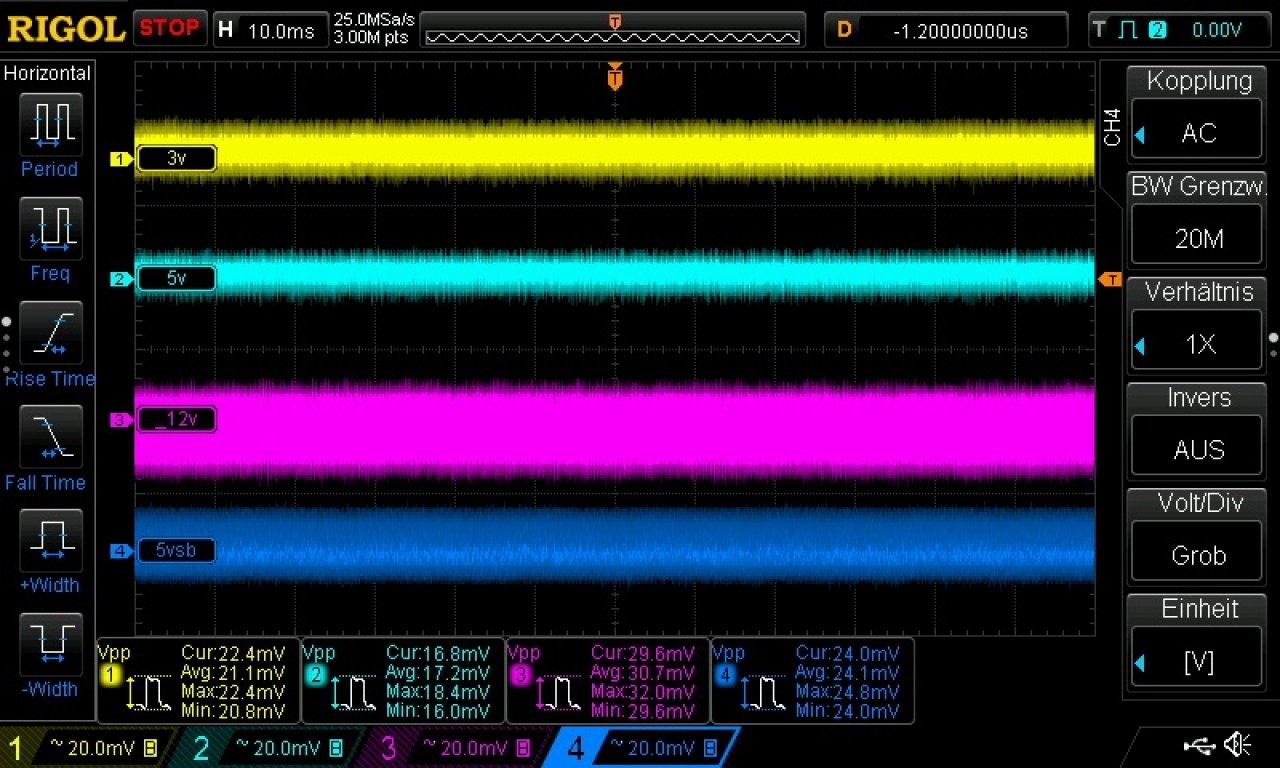Select the -Width measurement icon

[x=50, y=645]
